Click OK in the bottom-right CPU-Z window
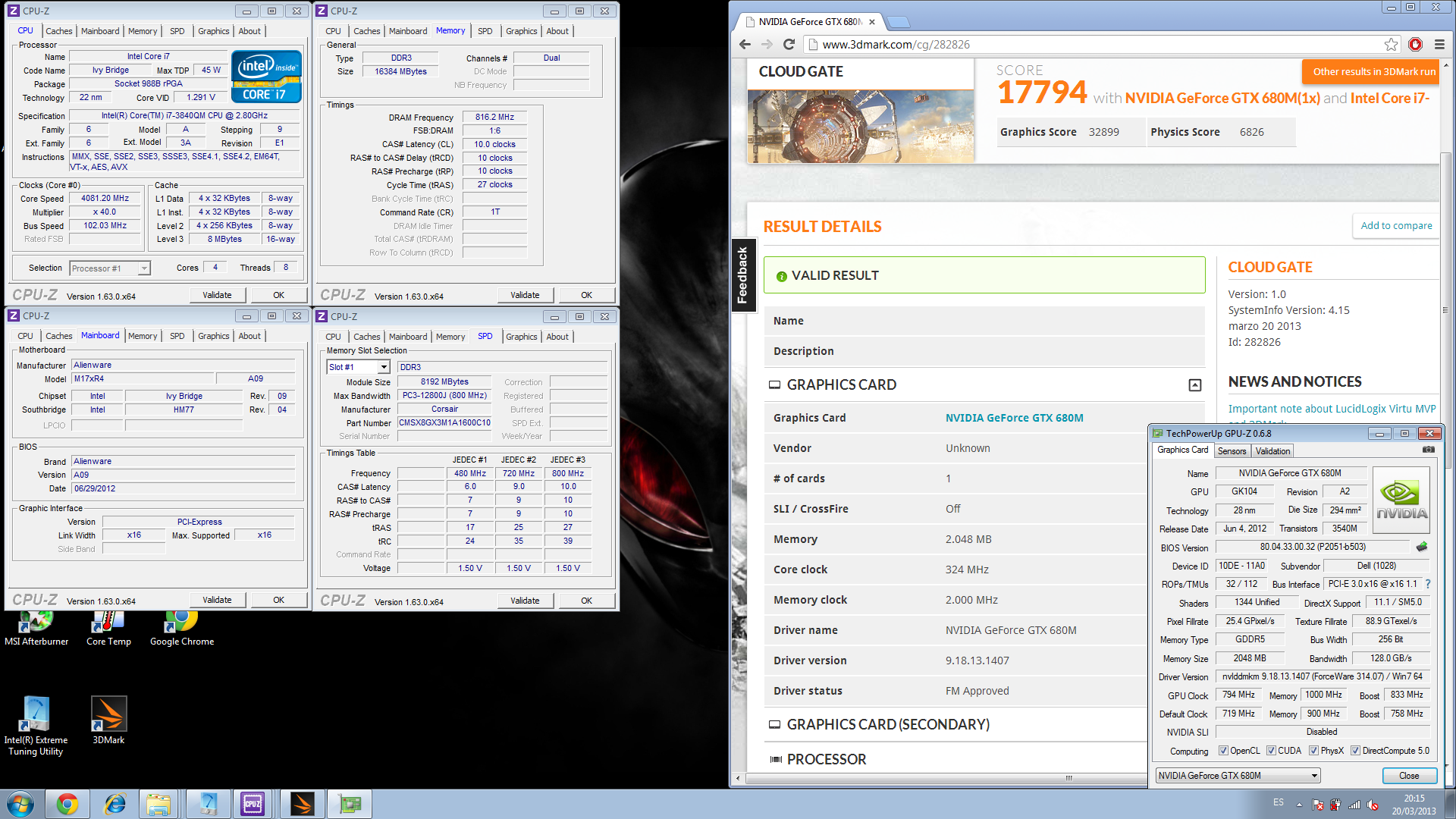 (x=586, y=601)
